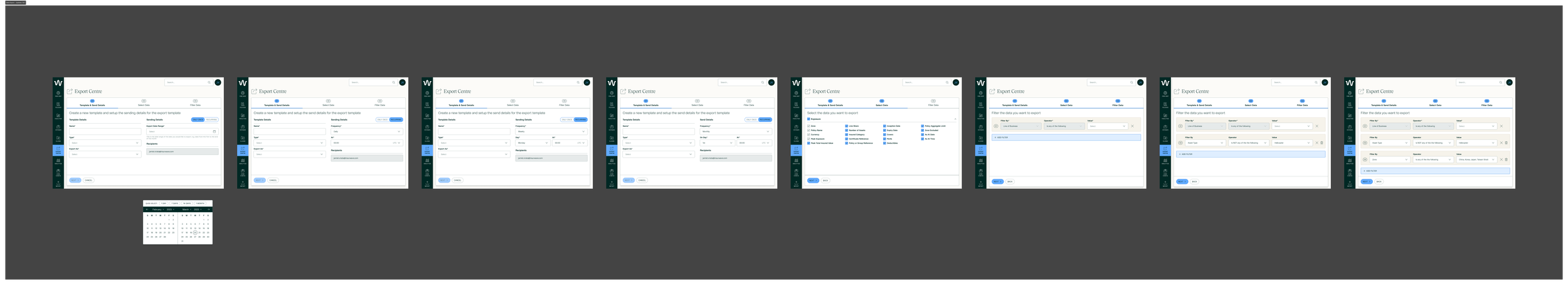Delete the Asset Type filter in two-filter frame
This screenshot has width=1568, height=285.
1322,142
